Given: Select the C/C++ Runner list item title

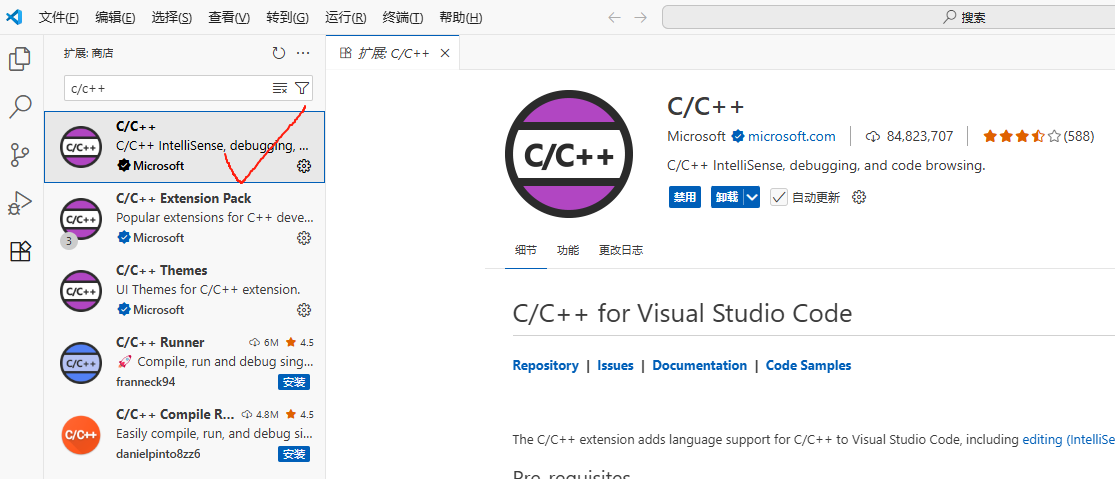Looking at the screenshot, I should coord(160,342).
